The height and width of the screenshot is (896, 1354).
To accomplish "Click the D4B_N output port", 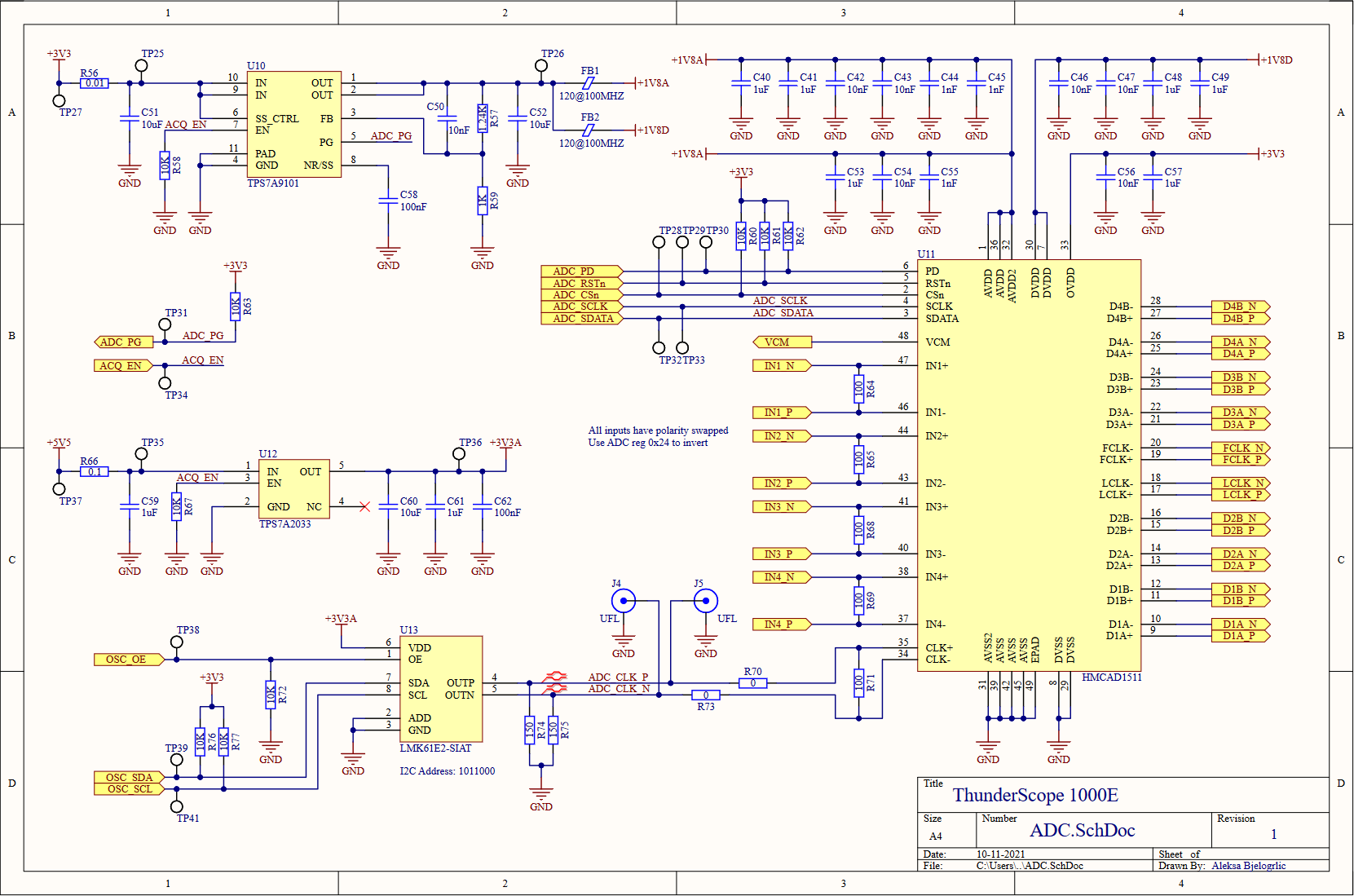I will click(x=1241, y=307).
